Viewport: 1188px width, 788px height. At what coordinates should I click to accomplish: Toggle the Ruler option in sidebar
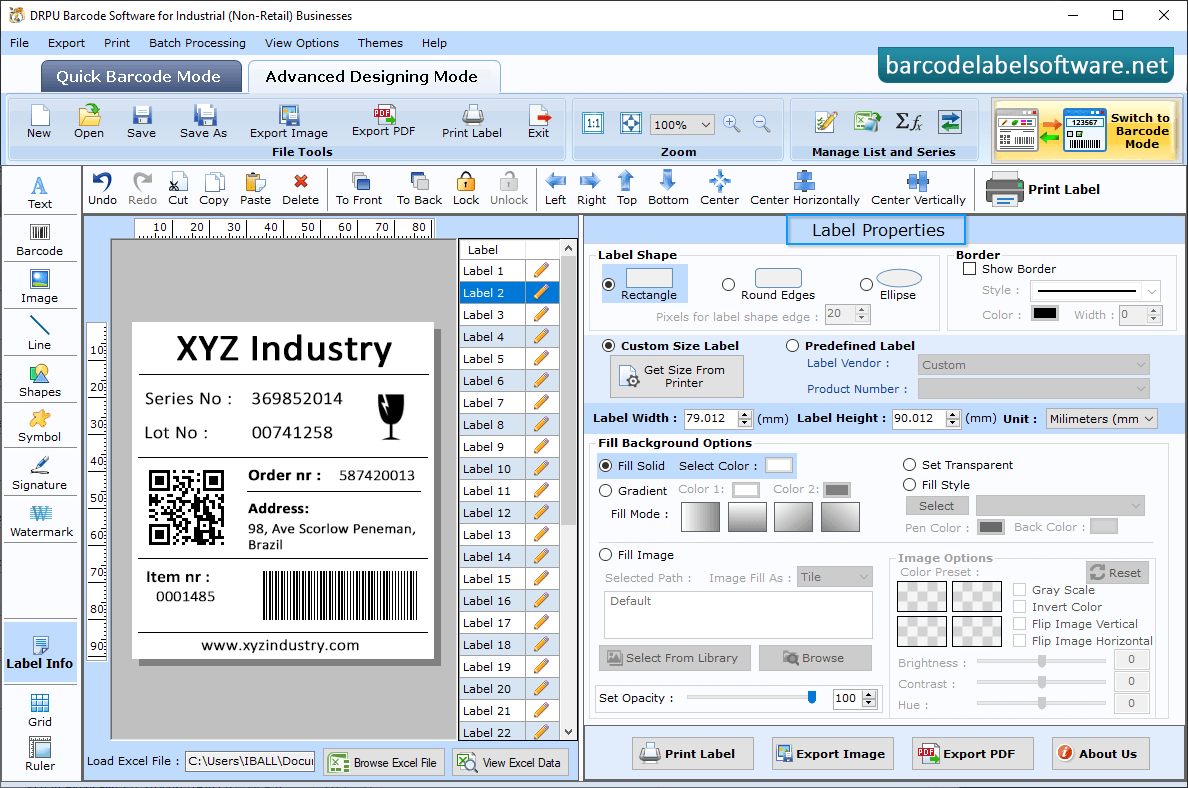pyautogui.click(x=39, y=755)
